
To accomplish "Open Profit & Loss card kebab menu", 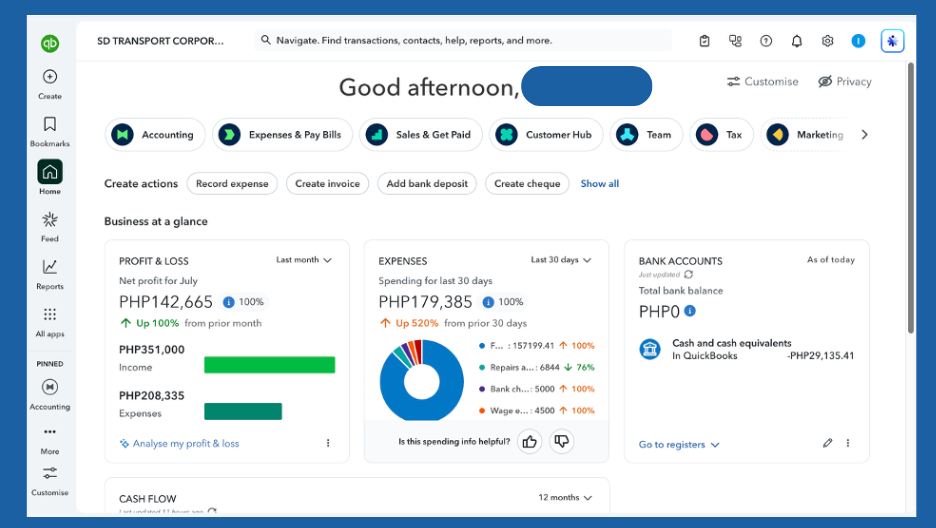I will click(x=328, y=443).
